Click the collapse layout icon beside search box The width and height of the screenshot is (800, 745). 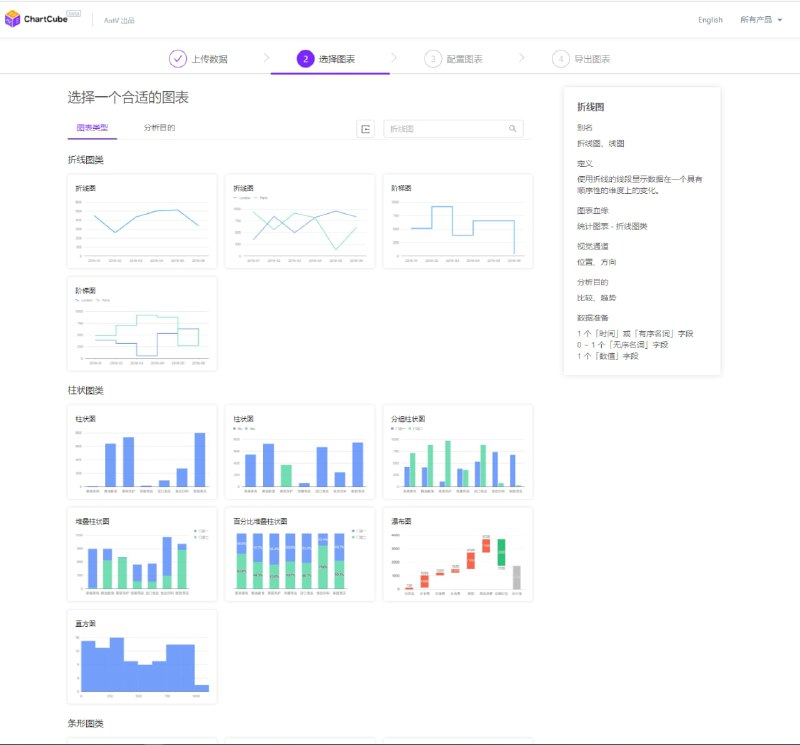tap(366, 129)
